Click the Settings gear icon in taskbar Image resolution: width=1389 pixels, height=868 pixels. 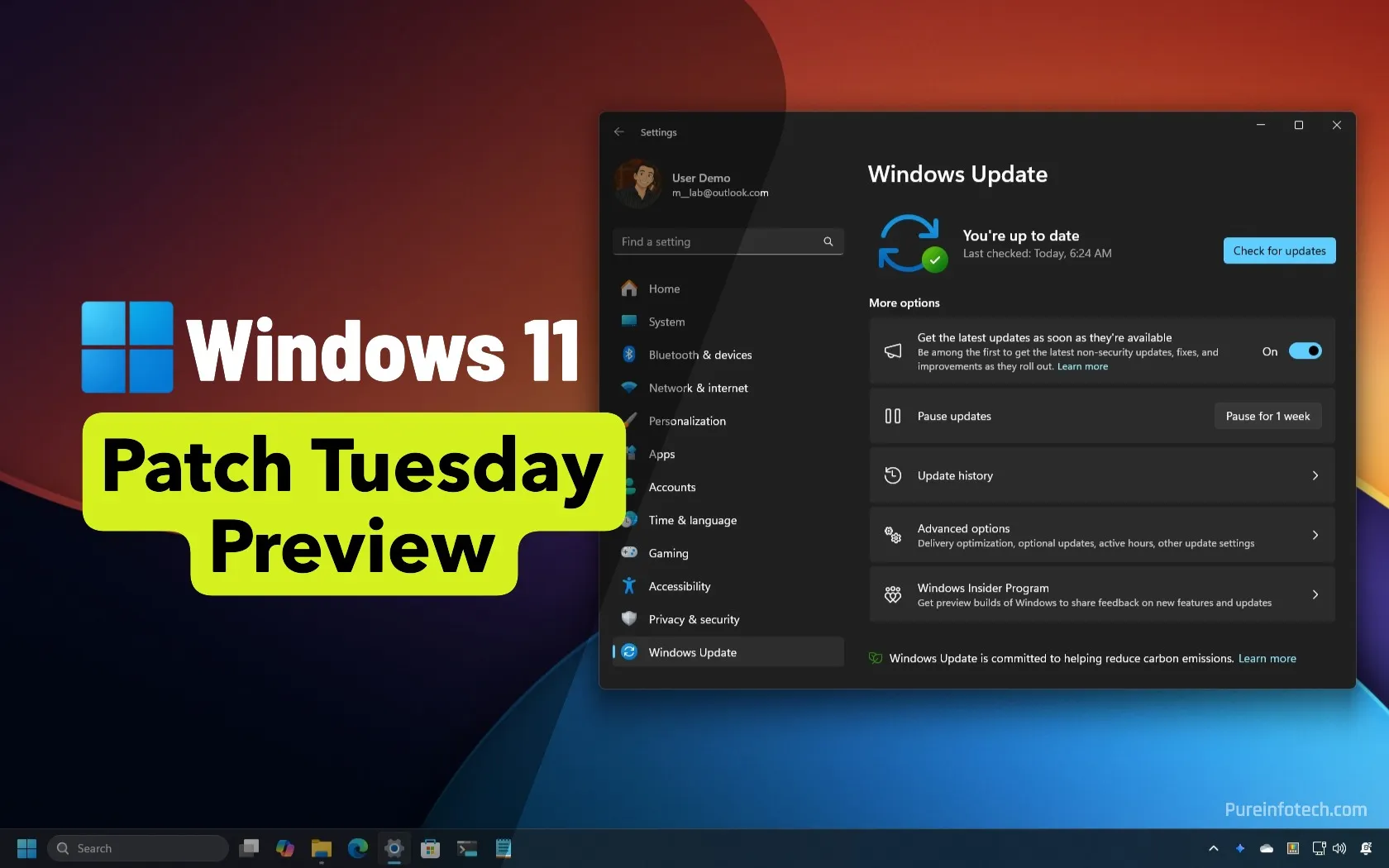click(394, 848)
